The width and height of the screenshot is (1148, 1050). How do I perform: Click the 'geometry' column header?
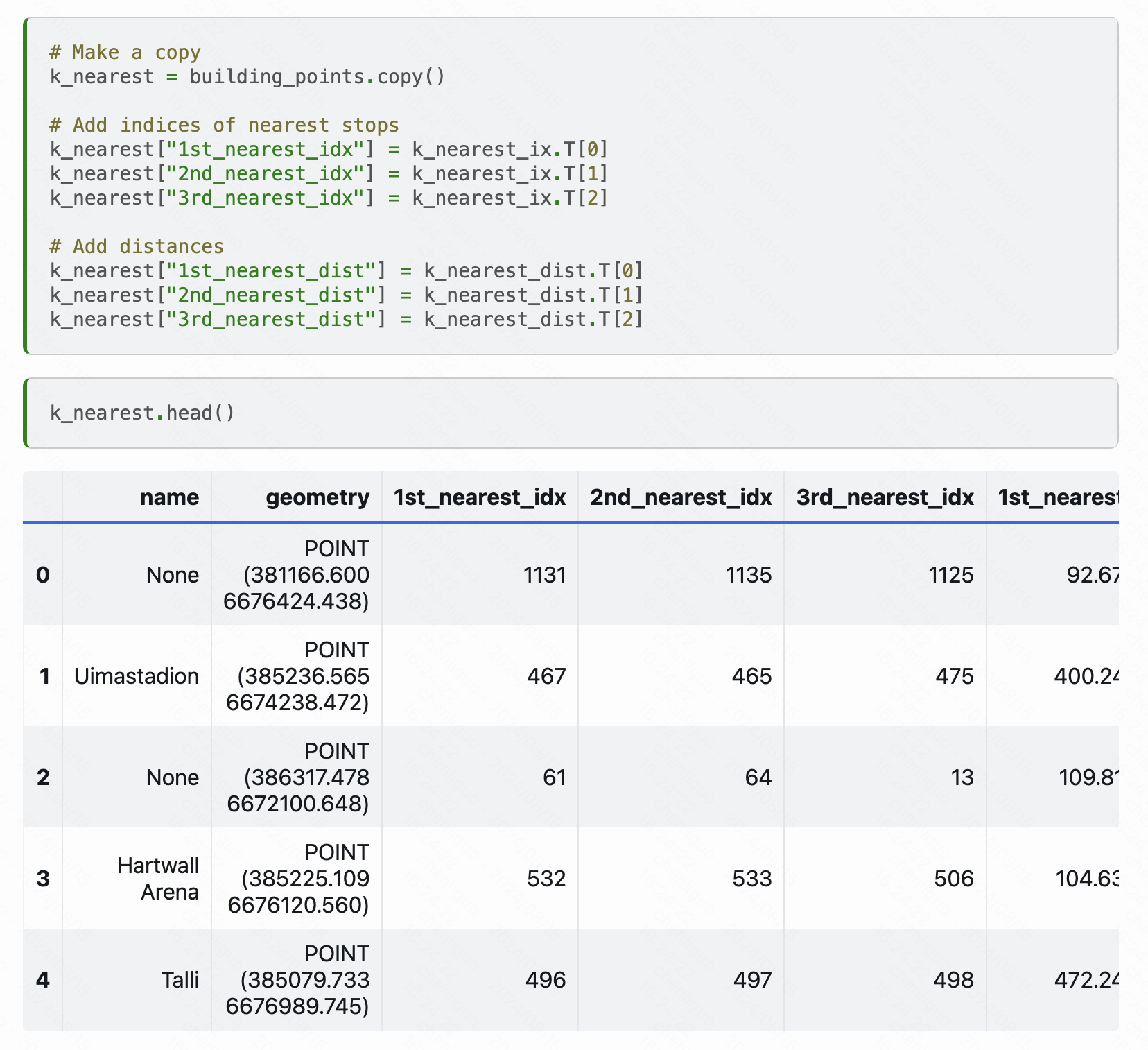[x=318, y=497]
